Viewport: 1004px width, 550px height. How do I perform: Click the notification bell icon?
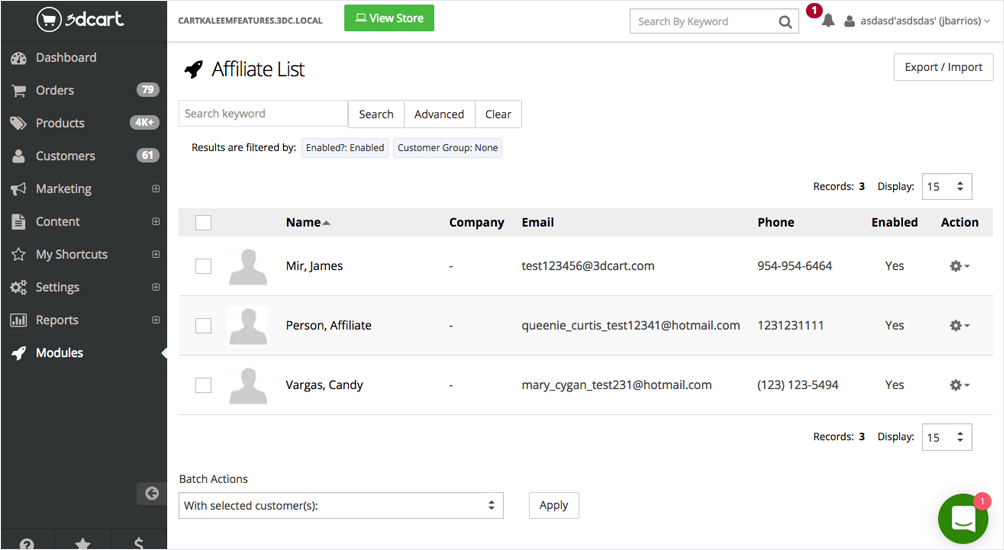(x=828, y=21)
